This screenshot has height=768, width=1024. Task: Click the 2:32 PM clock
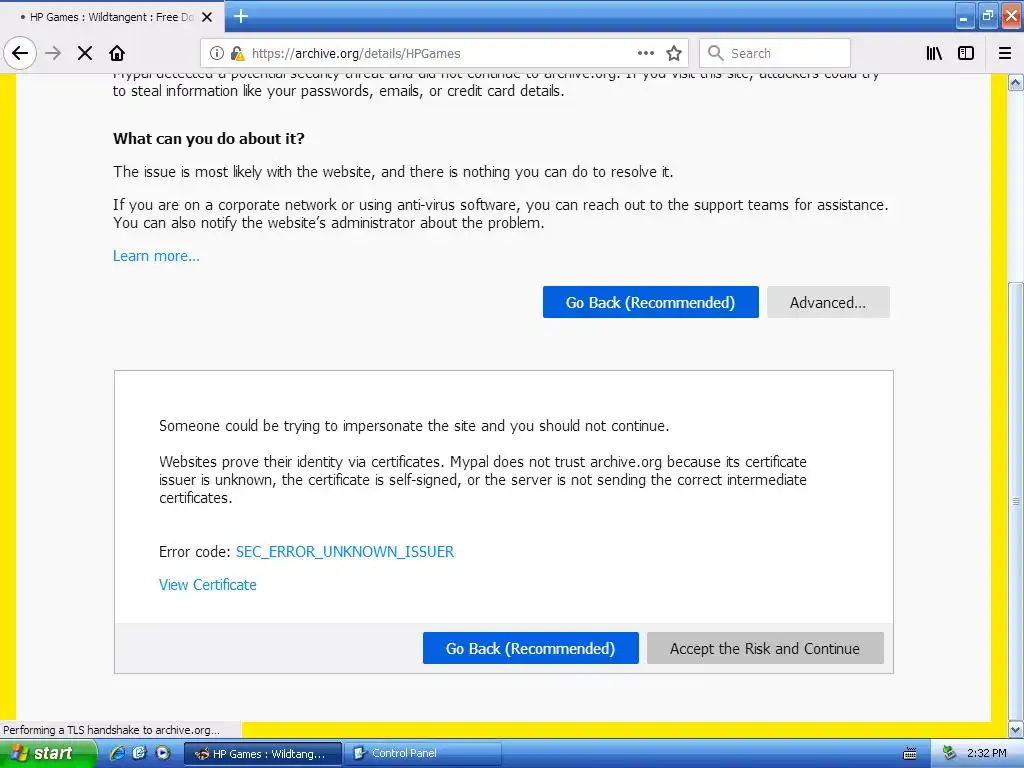(x=987, y=754)
